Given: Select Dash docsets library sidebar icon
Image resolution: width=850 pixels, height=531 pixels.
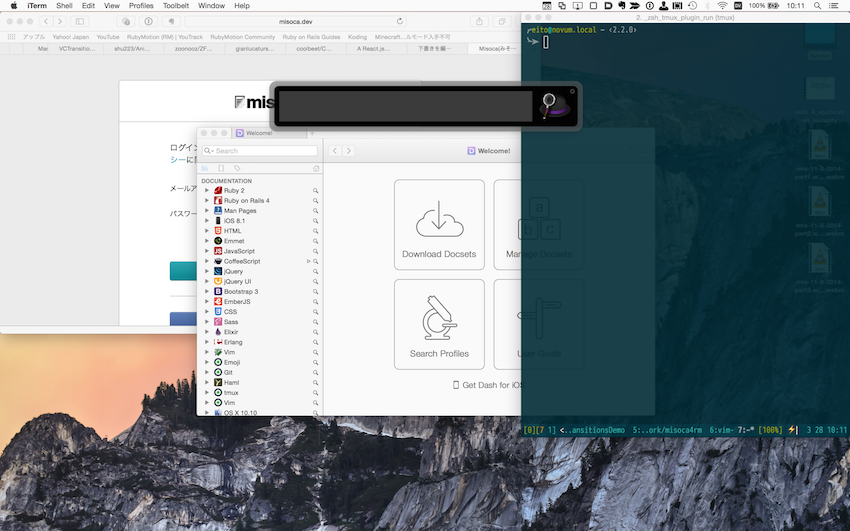Looking at the screenshot, I should [205, 169].
